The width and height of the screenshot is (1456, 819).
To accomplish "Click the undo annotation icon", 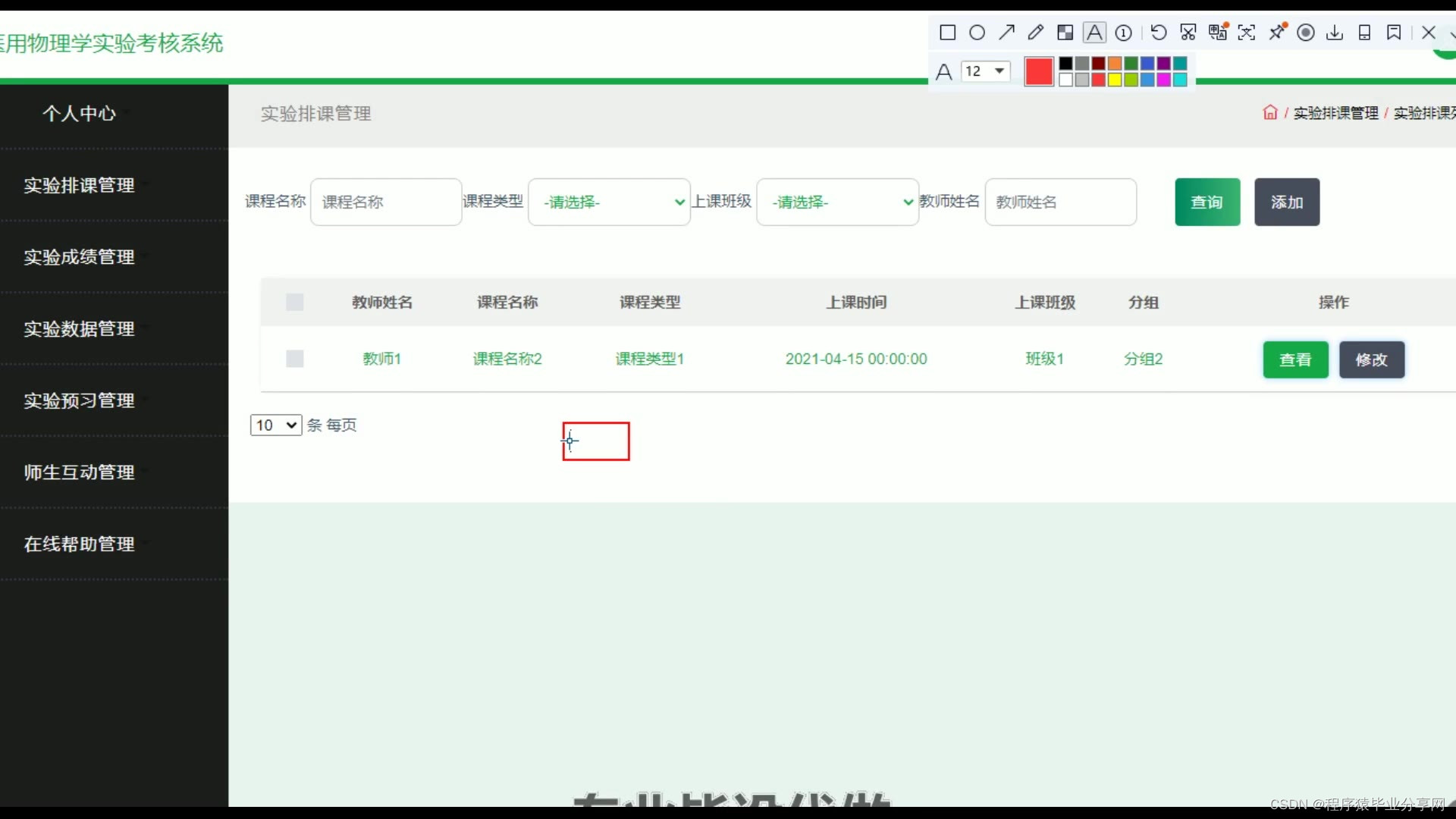I will pyautogui.click(x=1158, y=33).
